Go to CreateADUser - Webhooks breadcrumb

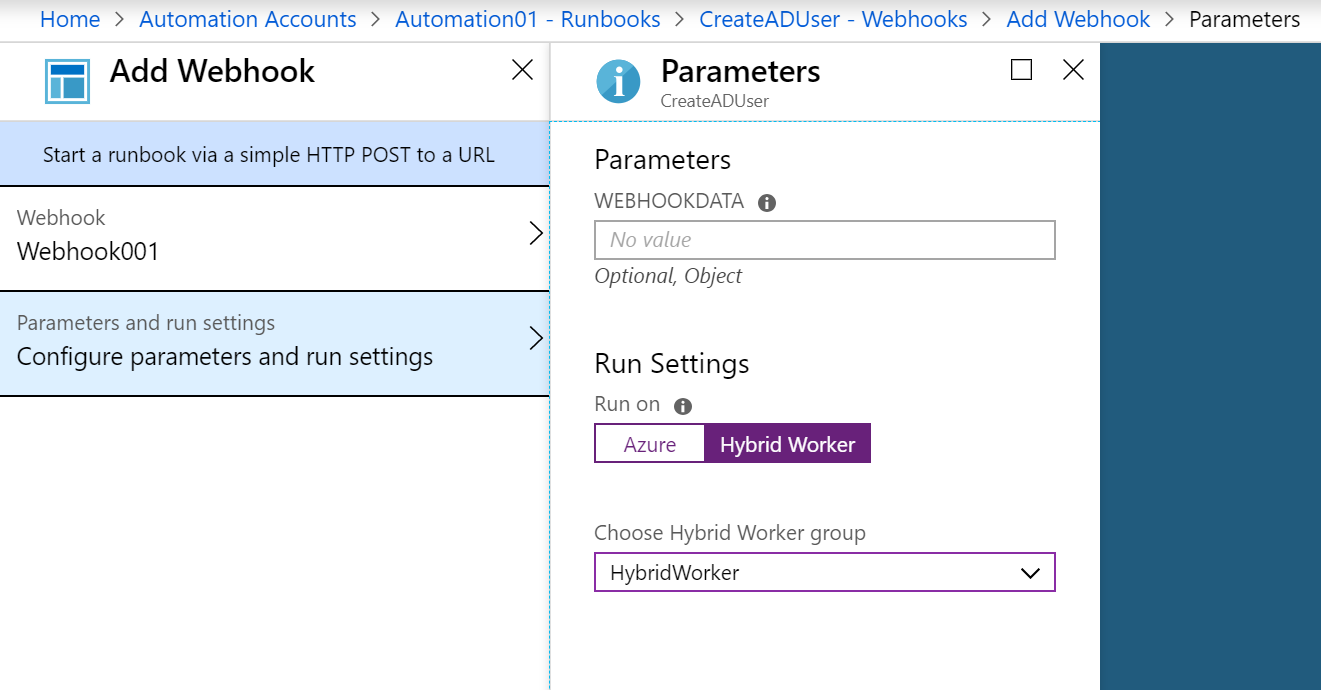(x=833, y=19)
